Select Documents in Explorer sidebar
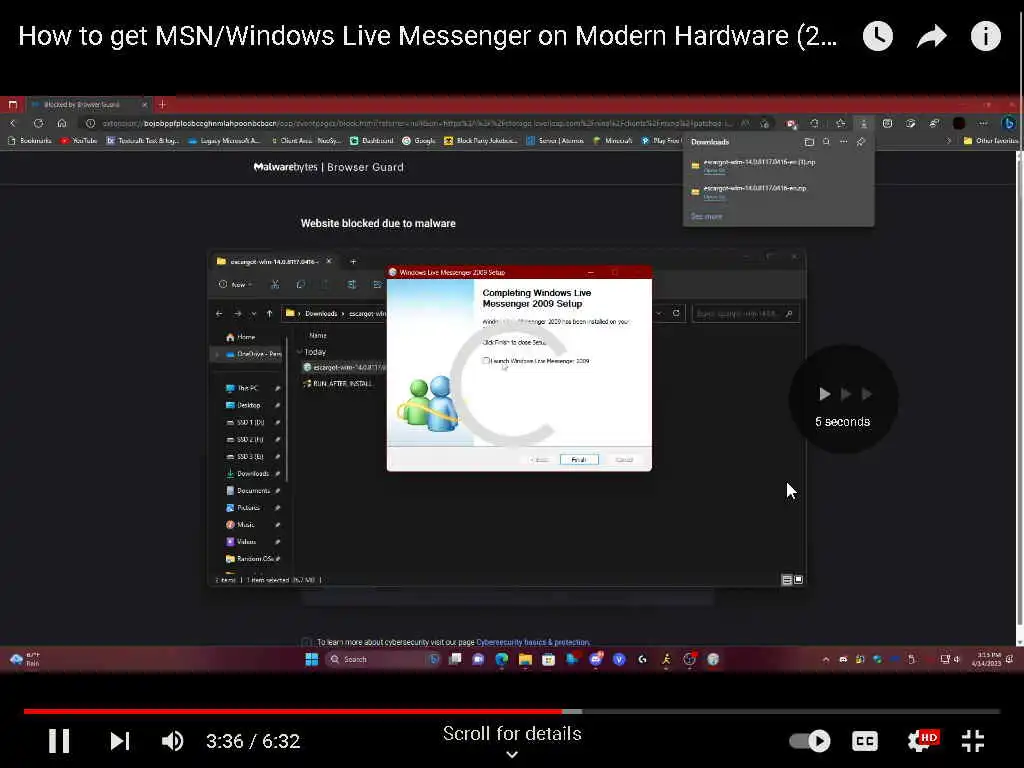This screenshot has height=768, width=1024. [x=248, y=490]
